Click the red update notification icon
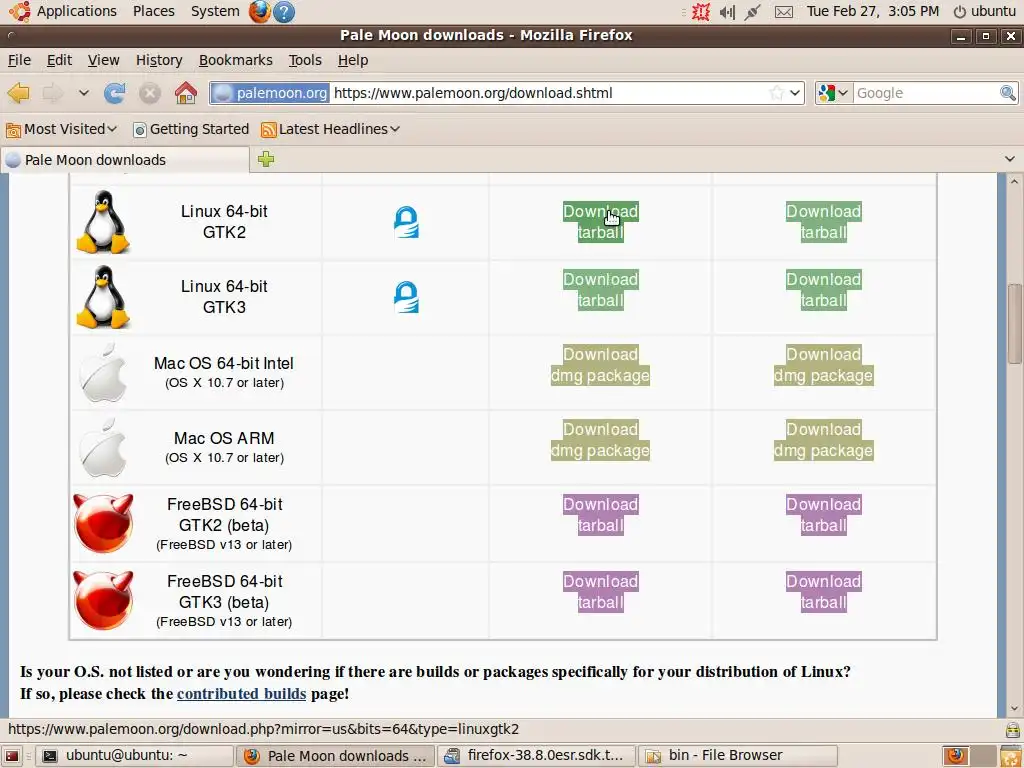The image size is (1024, 768). (x=701, y=12)
